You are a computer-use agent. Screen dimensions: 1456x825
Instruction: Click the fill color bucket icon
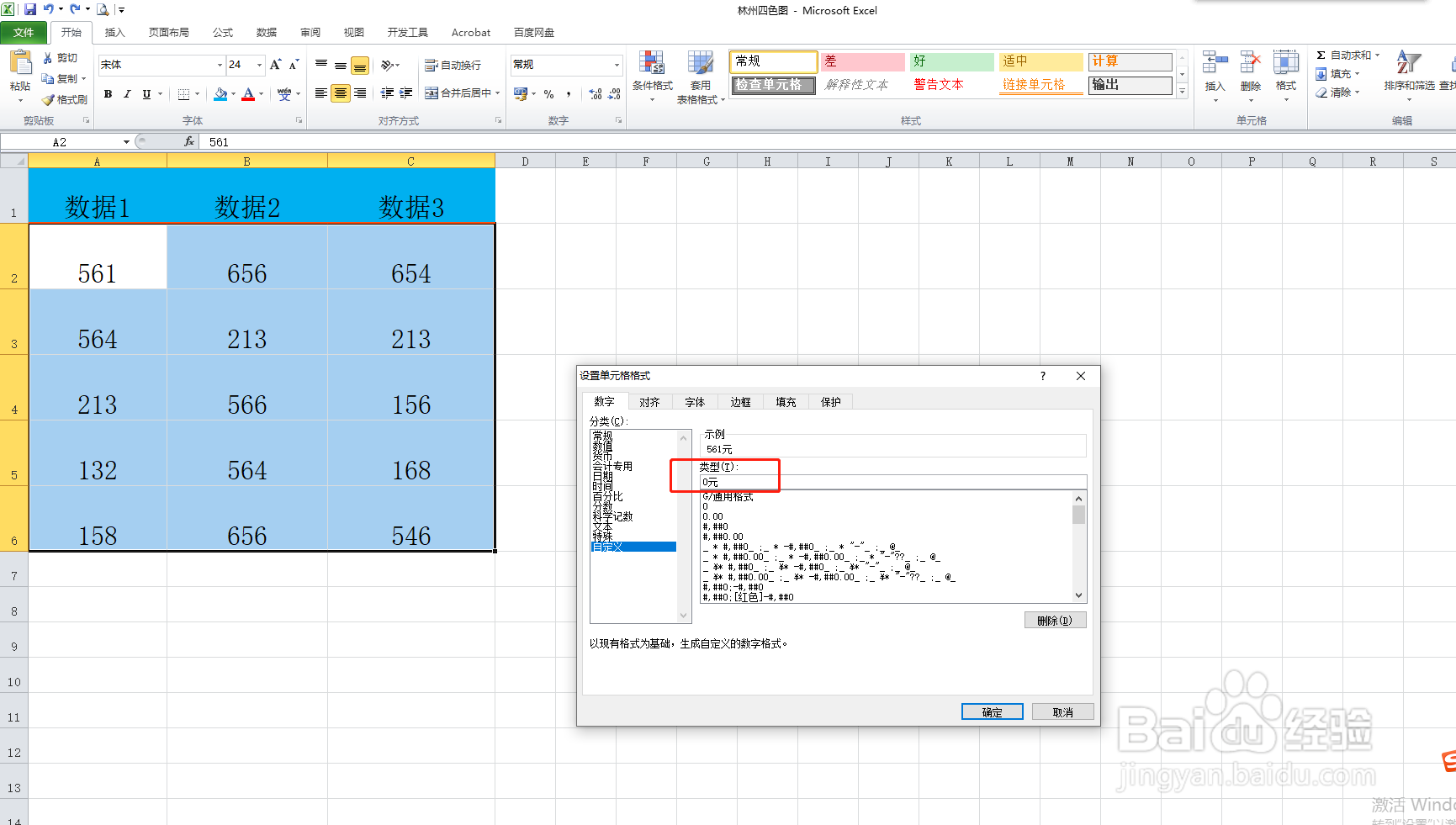click(220, 94)
